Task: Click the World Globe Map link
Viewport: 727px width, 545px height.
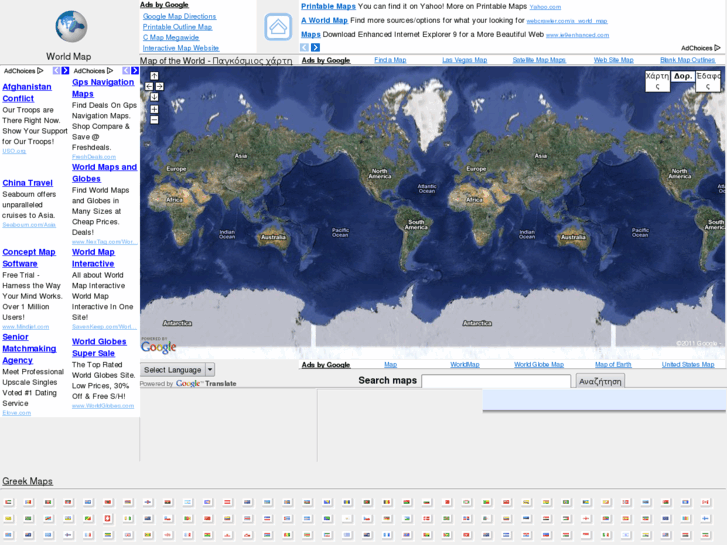Action: [539, 365]
